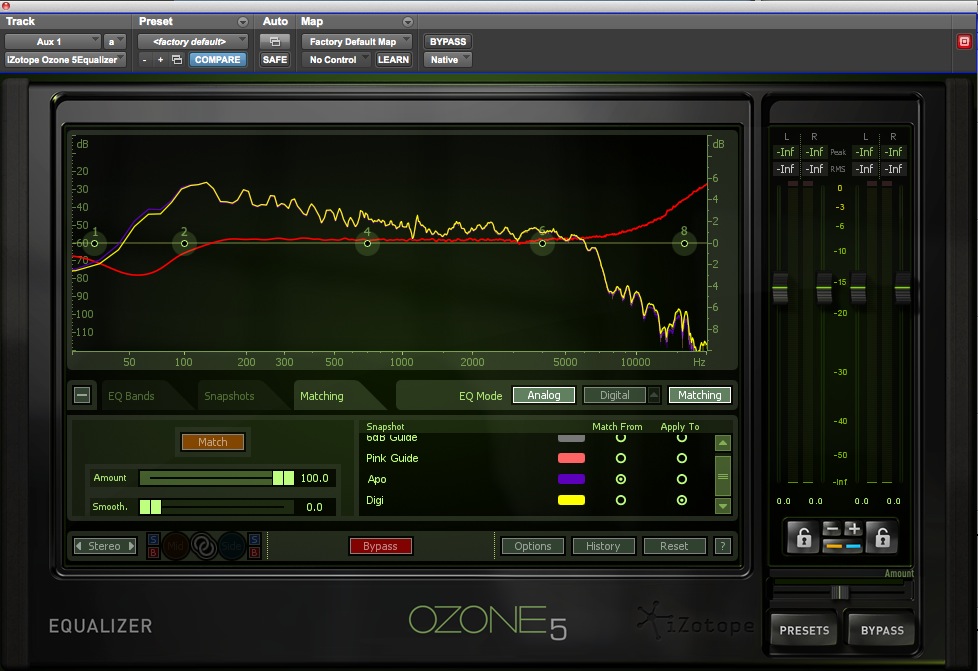Screen dimensions: 978x671
Task: Select Apply To radio for Pink Guide
Action: [682, 458]
